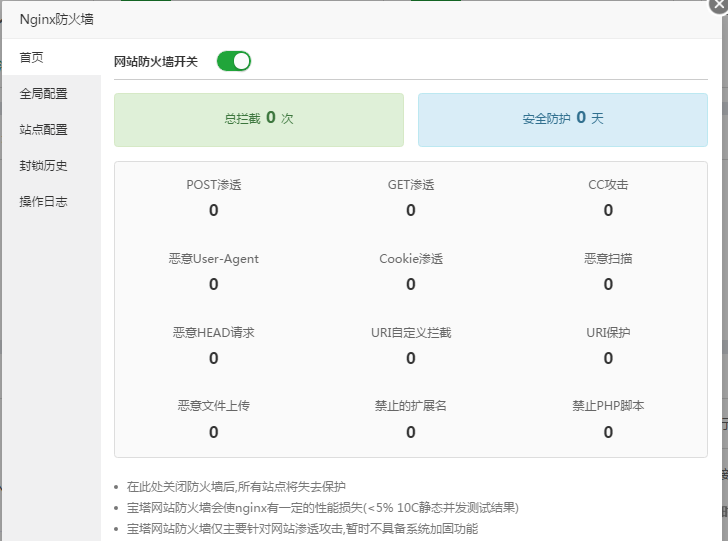Click the count under 恶意HEAD请求
728x541 pixels.
point(214,358)
